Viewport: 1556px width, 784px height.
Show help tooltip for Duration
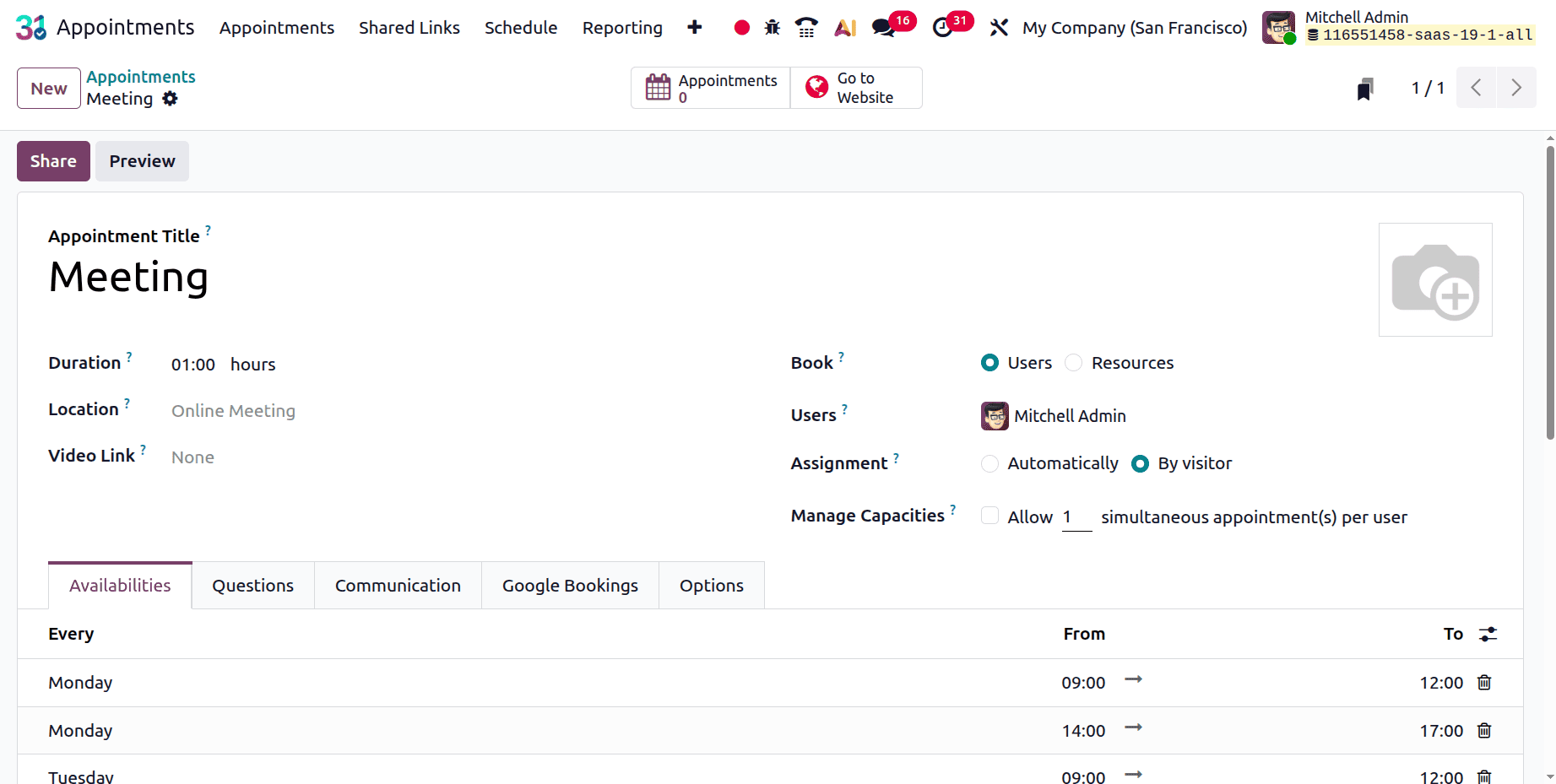pyautogui.click(x=129, y=356)
